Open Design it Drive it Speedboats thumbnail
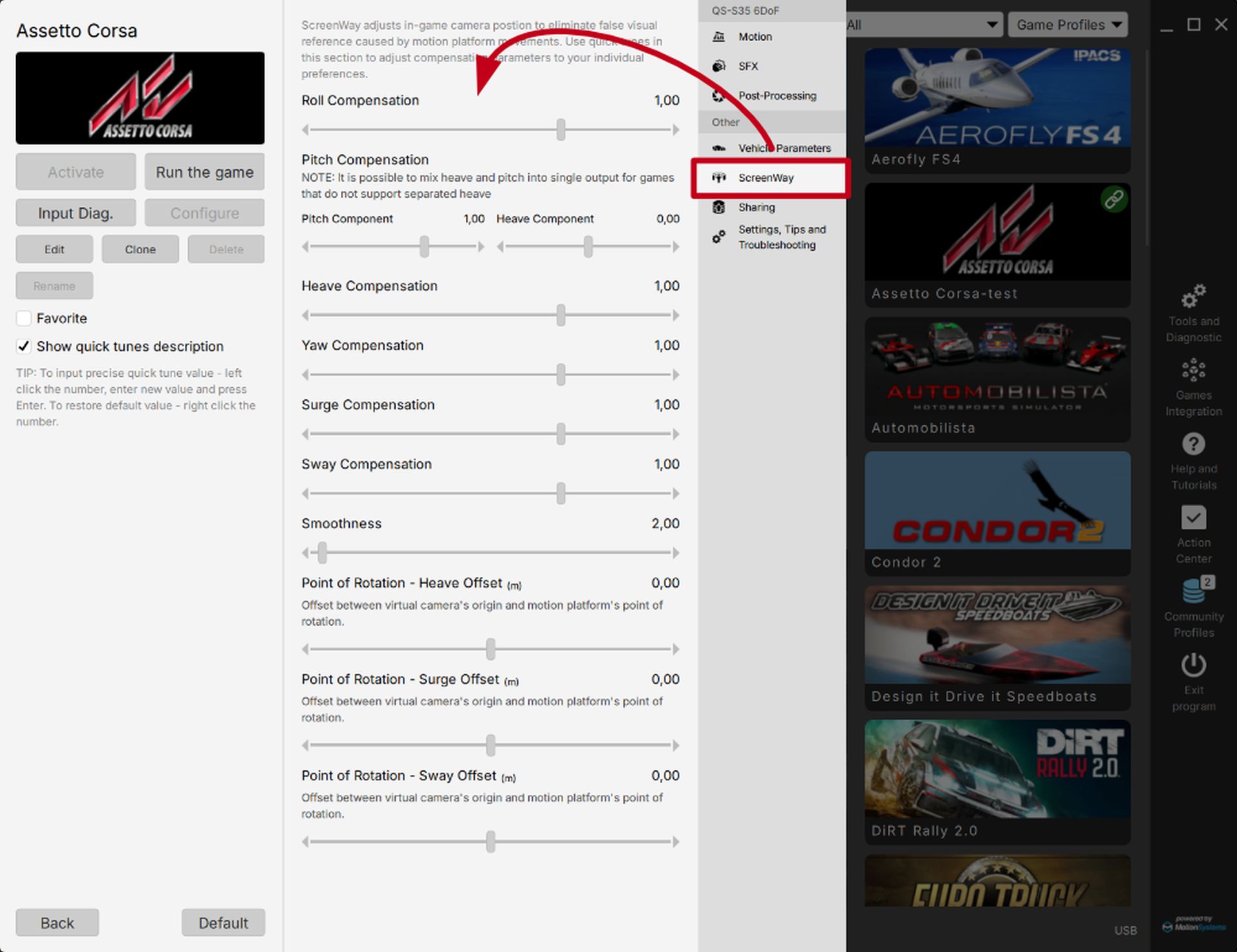 pos(997,634)
